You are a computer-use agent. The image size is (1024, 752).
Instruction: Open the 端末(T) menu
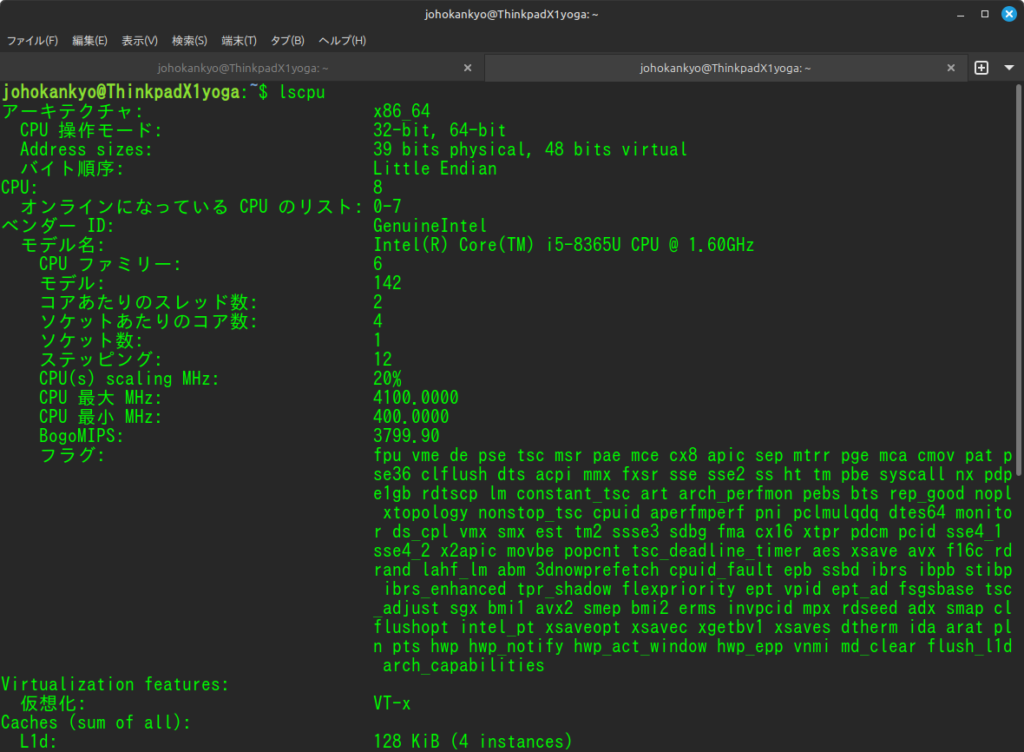[x=239, y=41]
